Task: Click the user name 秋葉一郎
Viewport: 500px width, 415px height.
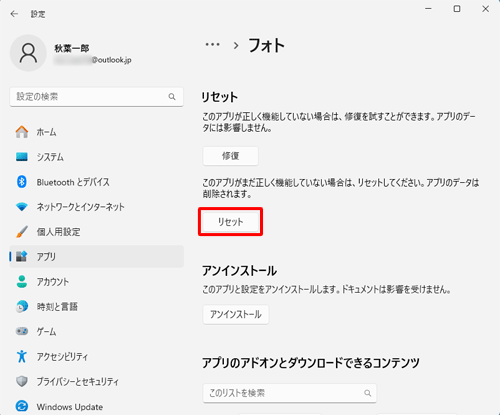Action: (72, 48)
